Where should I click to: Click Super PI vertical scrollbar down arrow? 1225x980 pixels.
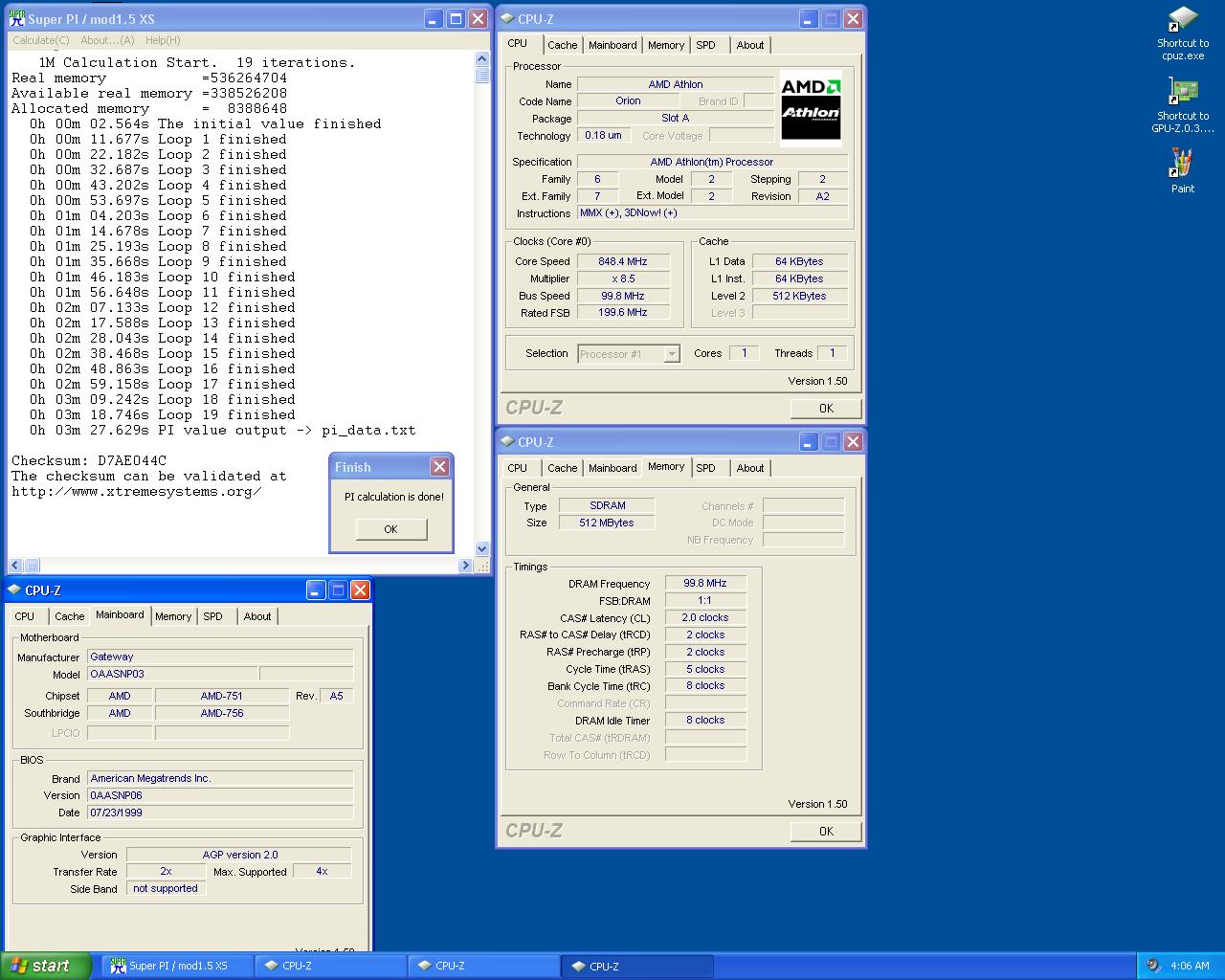point(482,549)
